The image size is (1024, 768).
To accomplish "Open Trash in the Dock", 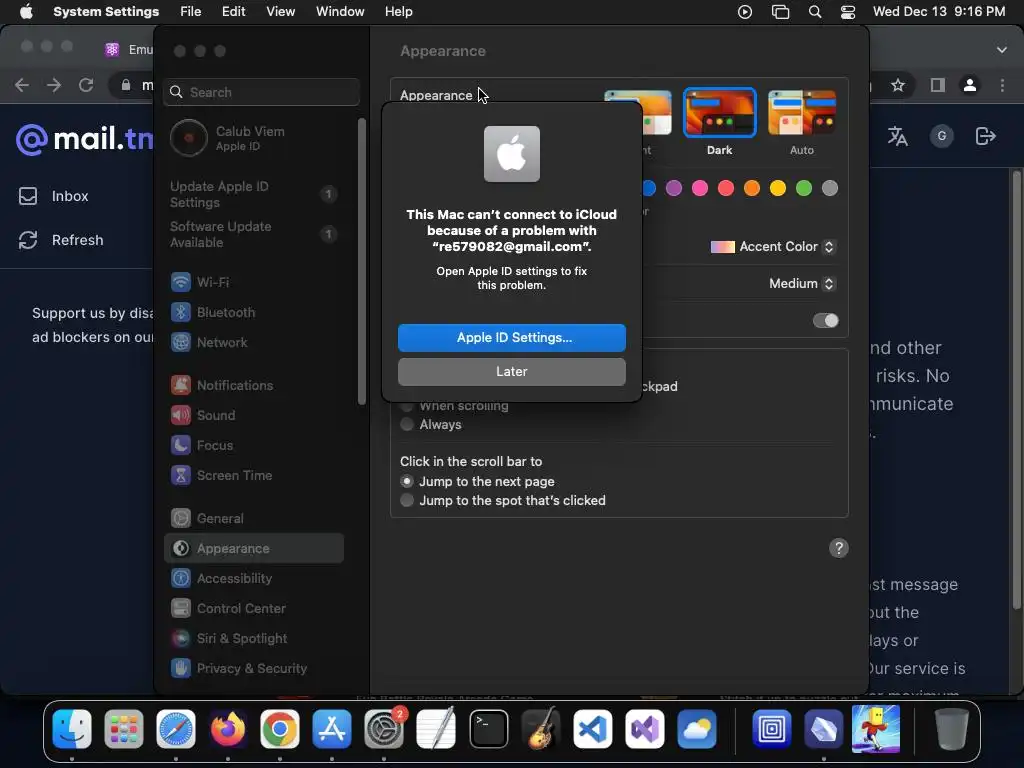I will [952, 729].
